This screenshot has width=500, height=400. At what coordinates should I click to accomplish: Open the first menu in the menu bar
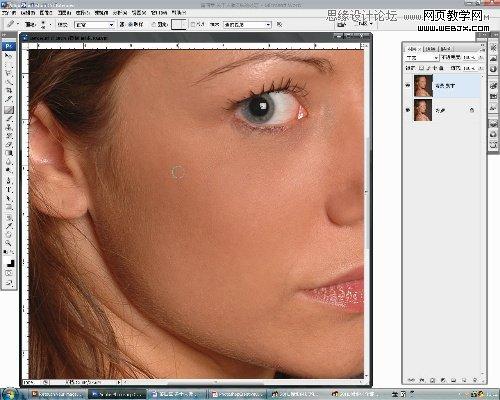click(x=8, y=13)
